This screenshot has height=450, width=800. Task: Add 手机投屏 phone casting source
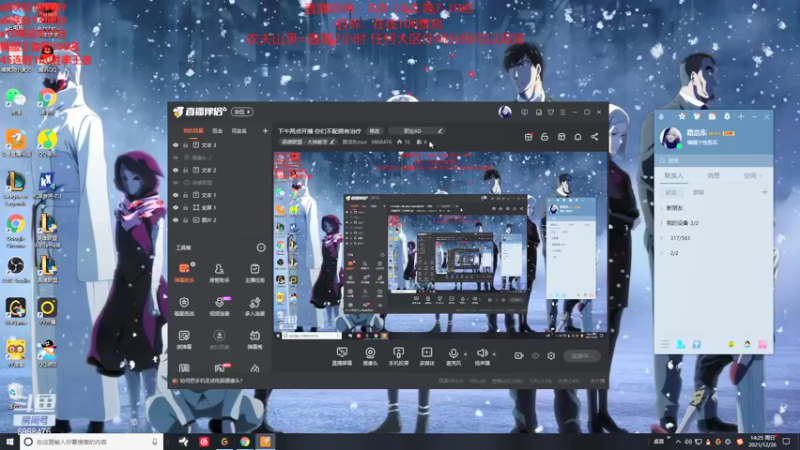click(398, 356)
